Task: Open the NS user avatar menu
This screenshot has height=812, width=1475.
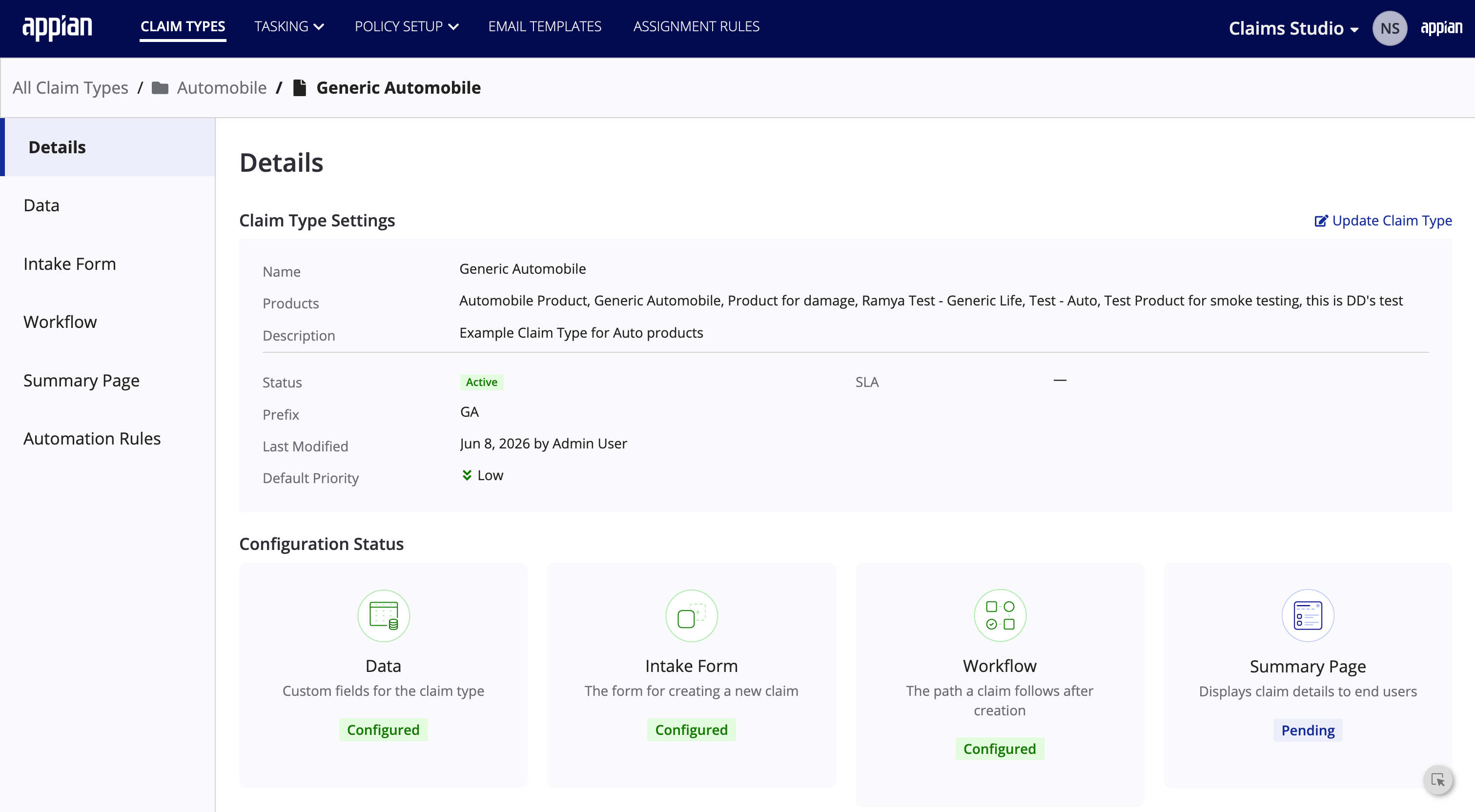Action: click(x=1389, y=28)
